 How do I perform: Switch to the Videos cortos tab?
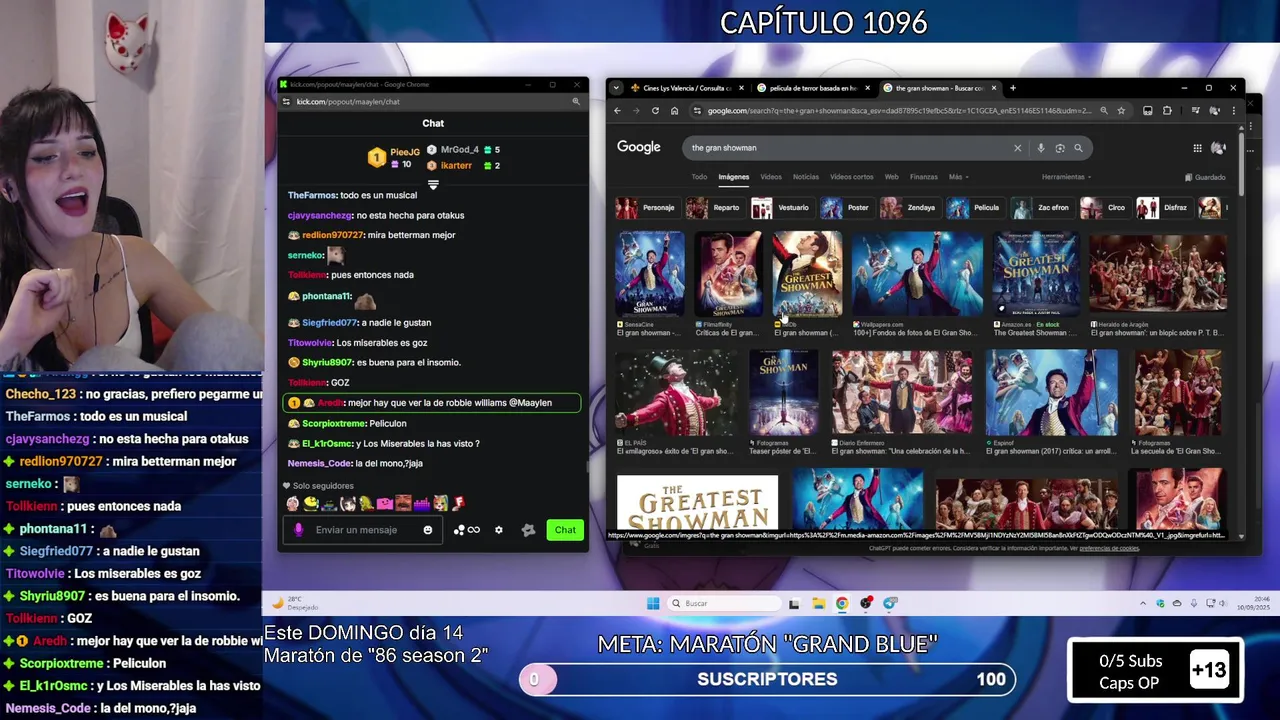point(851,177)
